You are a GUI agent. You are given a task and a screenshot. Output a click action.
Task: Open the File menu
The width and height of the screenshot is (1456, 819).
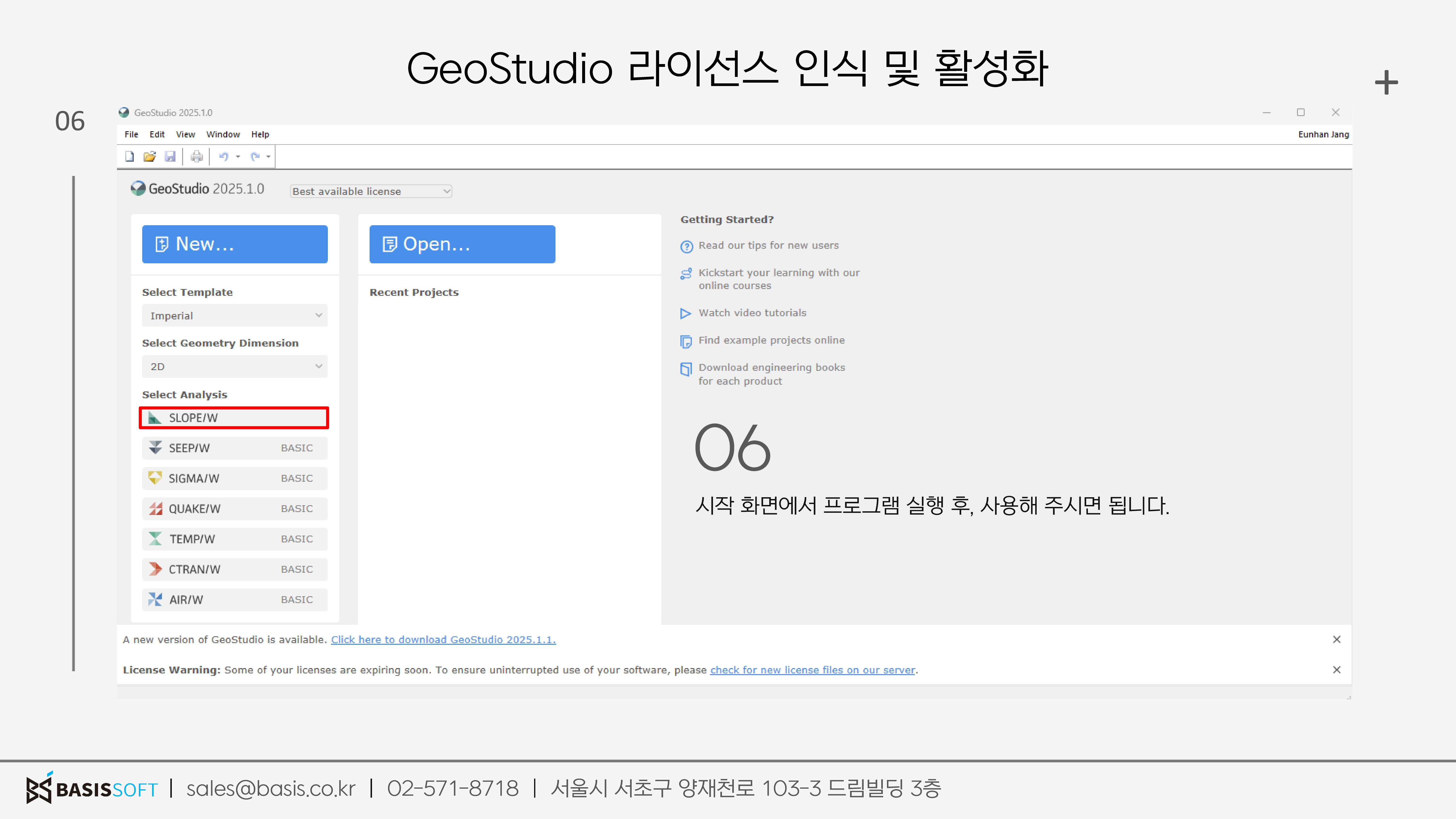(131, 134)
